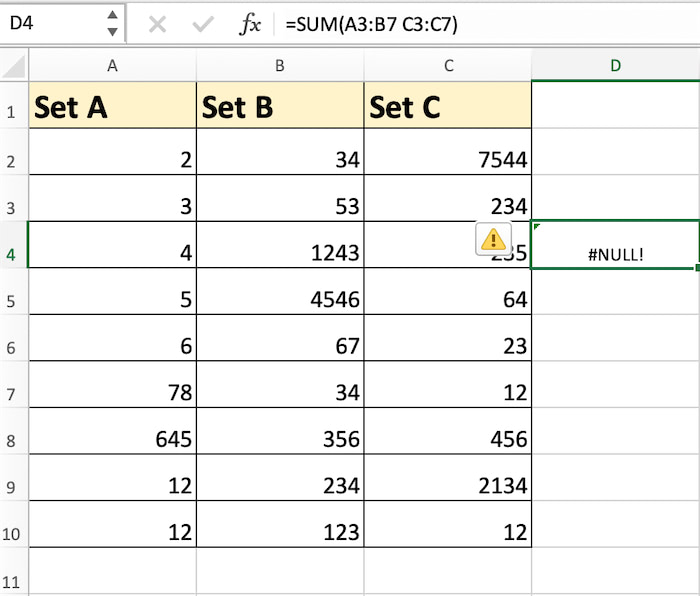Image resolution: width=700 pixels, height=596 pixels.
Task: Select cell C3 with value 234
Action: (x=448, y=198)
